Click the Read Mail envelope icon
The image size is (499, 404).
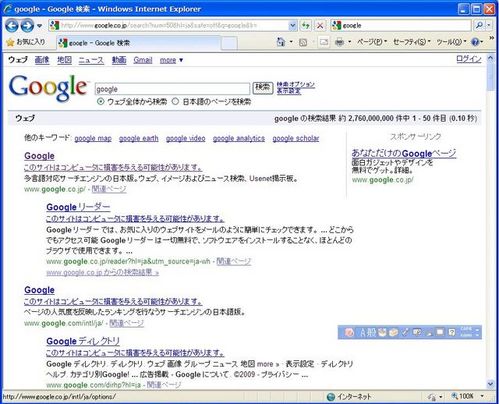click(x=324, y=42)
